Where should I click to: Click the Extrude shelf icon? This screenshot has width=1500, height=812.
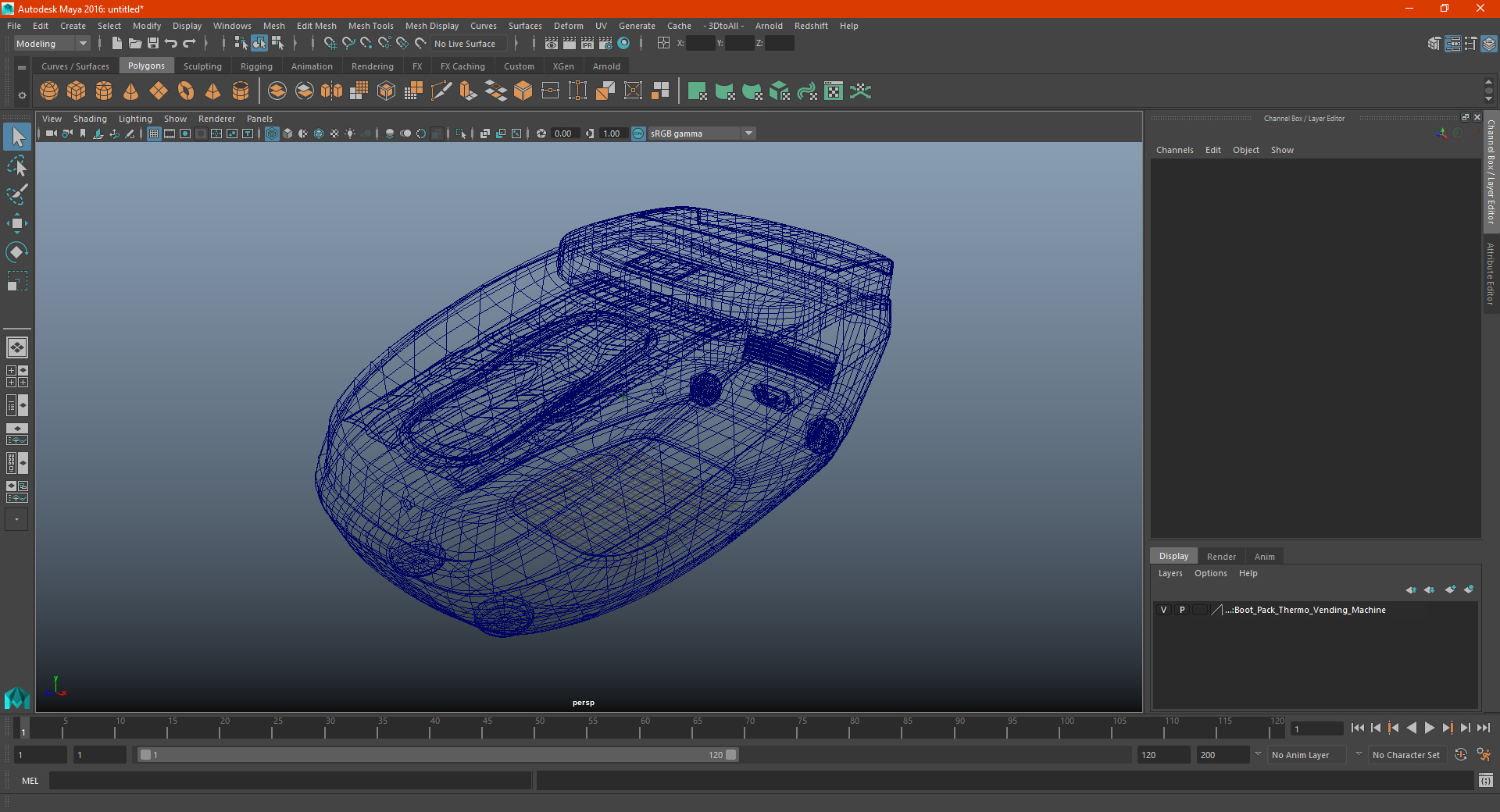coord(469,91)
